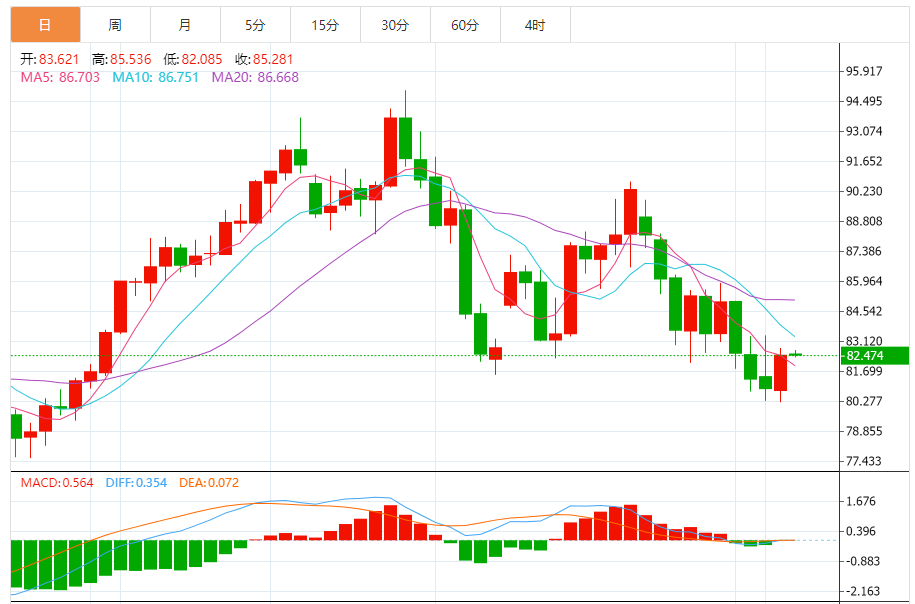Click the green 82.474 current price tag

[875, 355]
